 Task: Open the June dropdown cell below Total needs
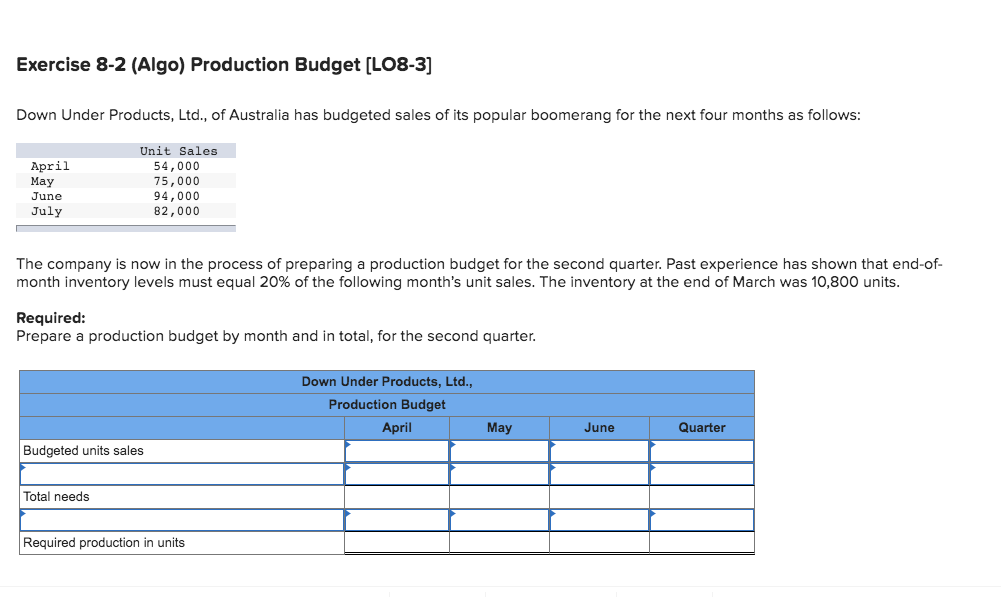point(599,519)
